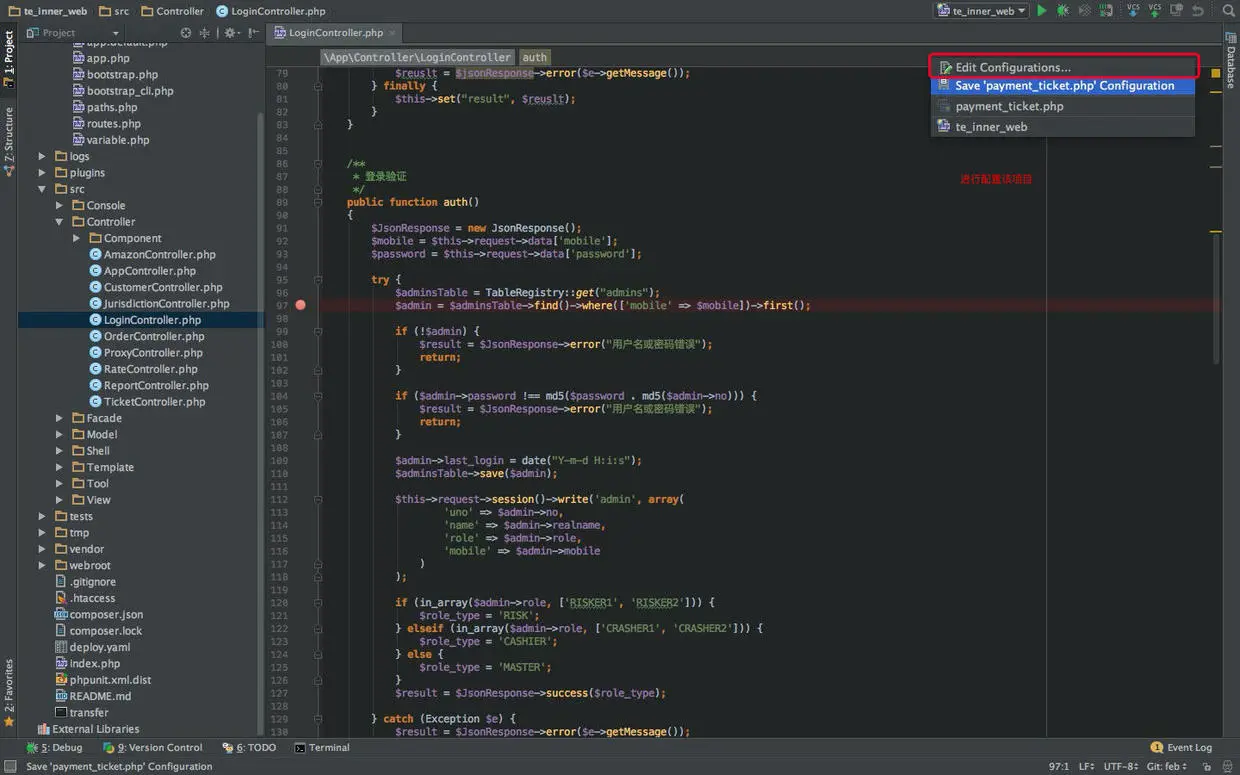Click the auth method breadcrumb

pos(535,57)
